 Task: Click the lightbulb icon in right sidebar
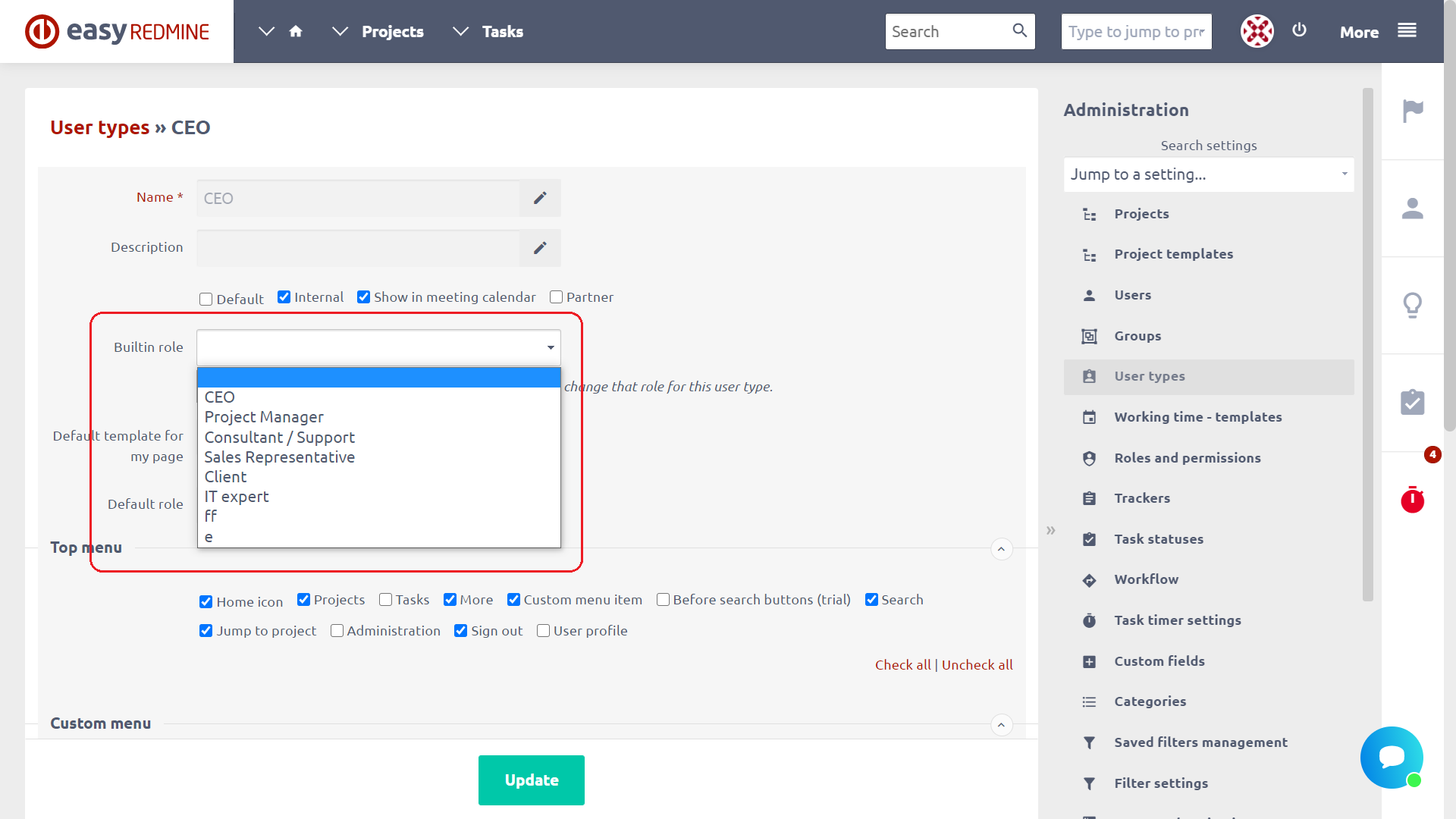1412,305
